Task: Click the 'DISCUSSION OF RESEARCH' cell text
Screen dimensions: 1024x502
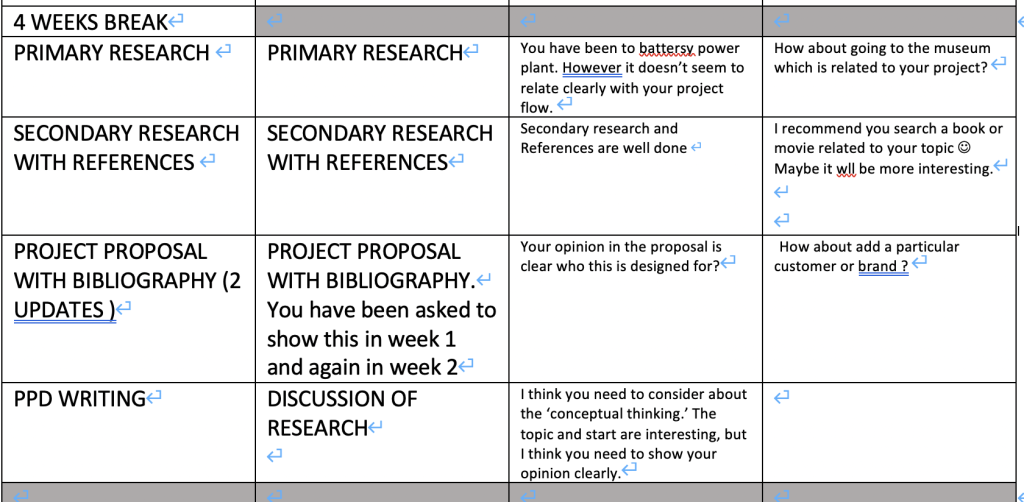Action: point(342,413)
